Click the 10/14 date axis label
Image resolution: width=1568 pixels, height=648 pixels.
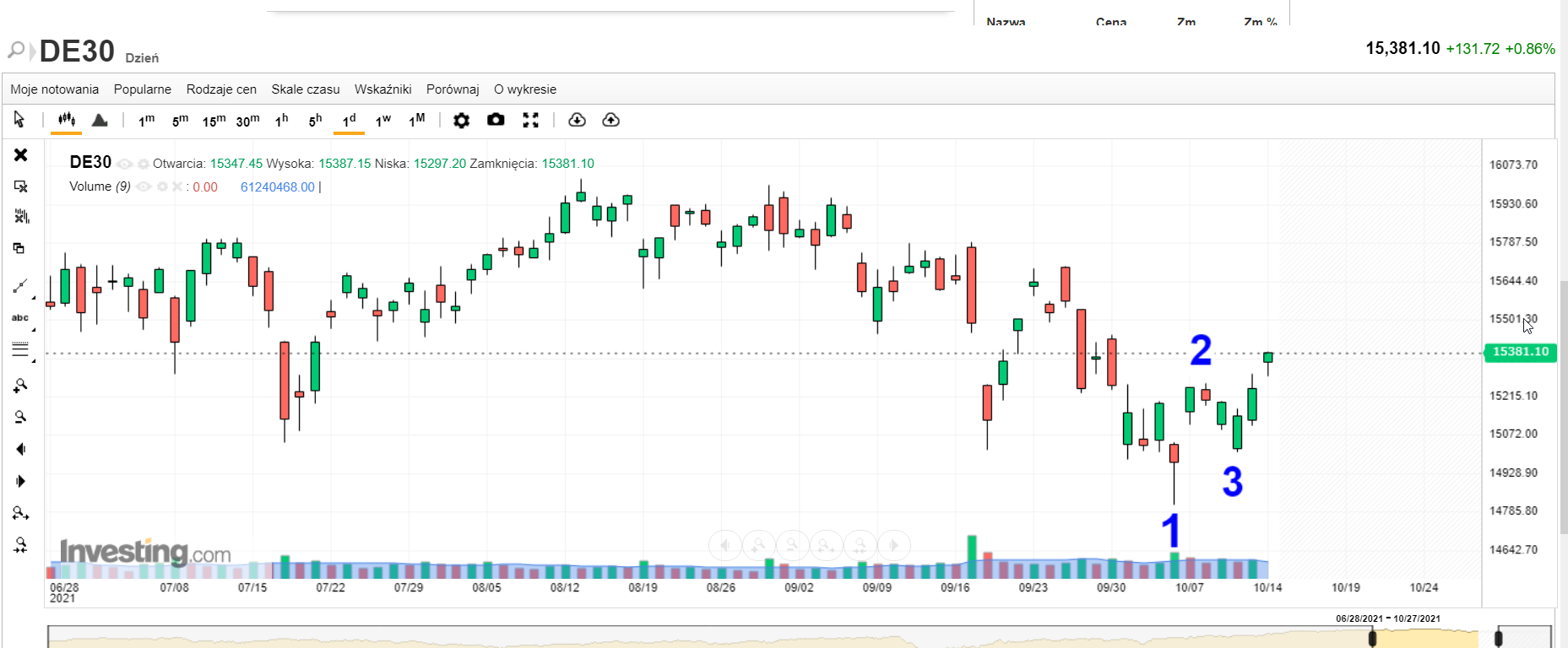pos(1267,587)
